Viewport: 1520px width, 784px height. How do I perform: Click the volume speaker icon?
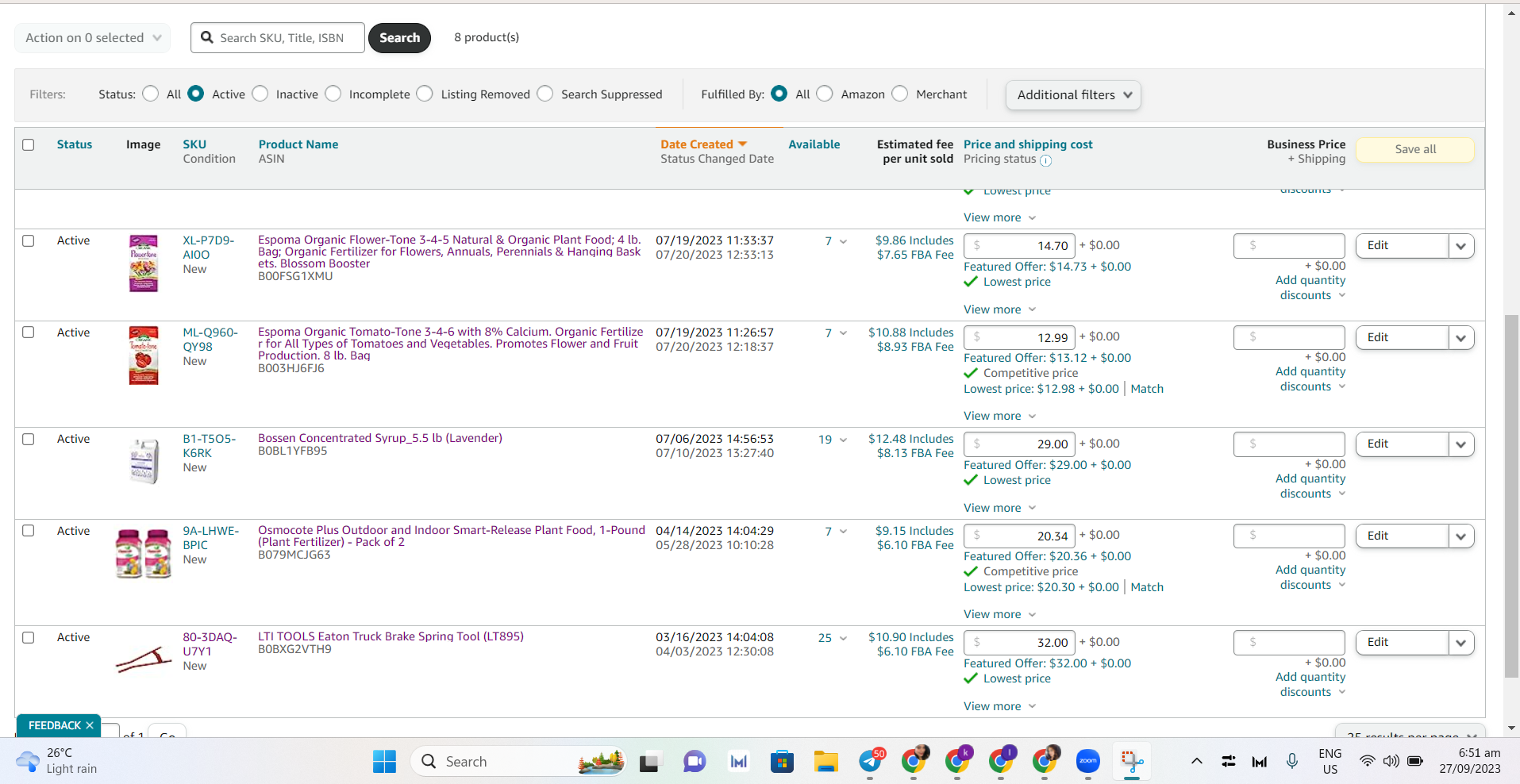tap(1391, 761)
